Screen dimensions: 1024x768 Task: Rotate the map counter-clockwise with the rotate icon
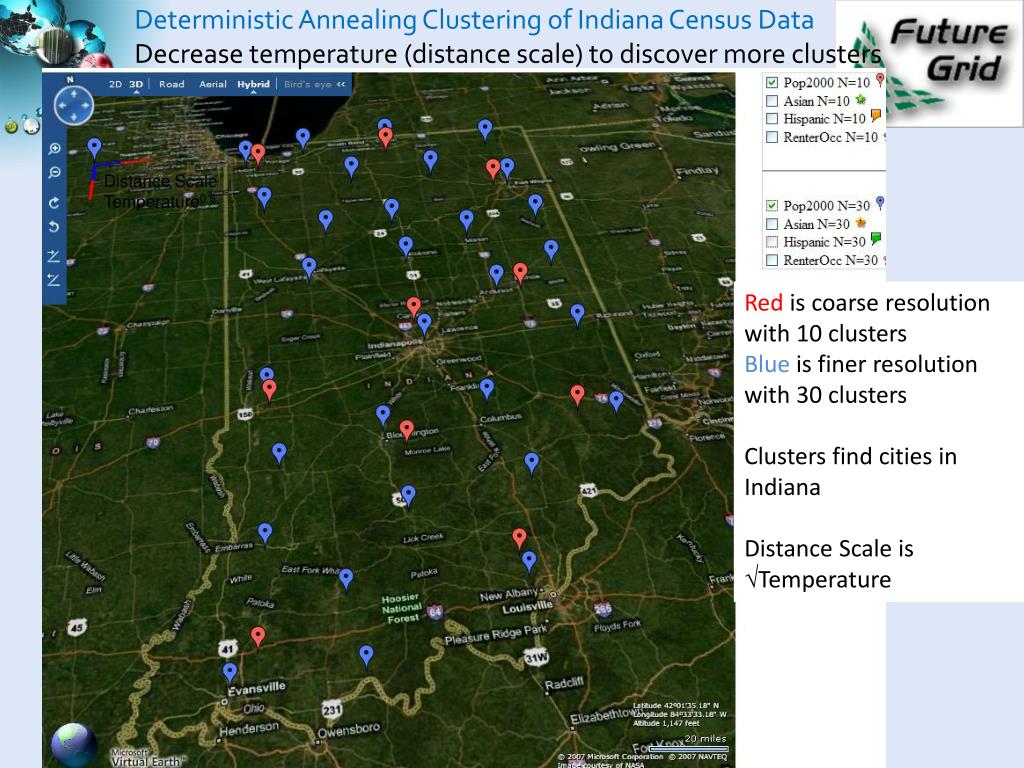[x=54, y=227]
